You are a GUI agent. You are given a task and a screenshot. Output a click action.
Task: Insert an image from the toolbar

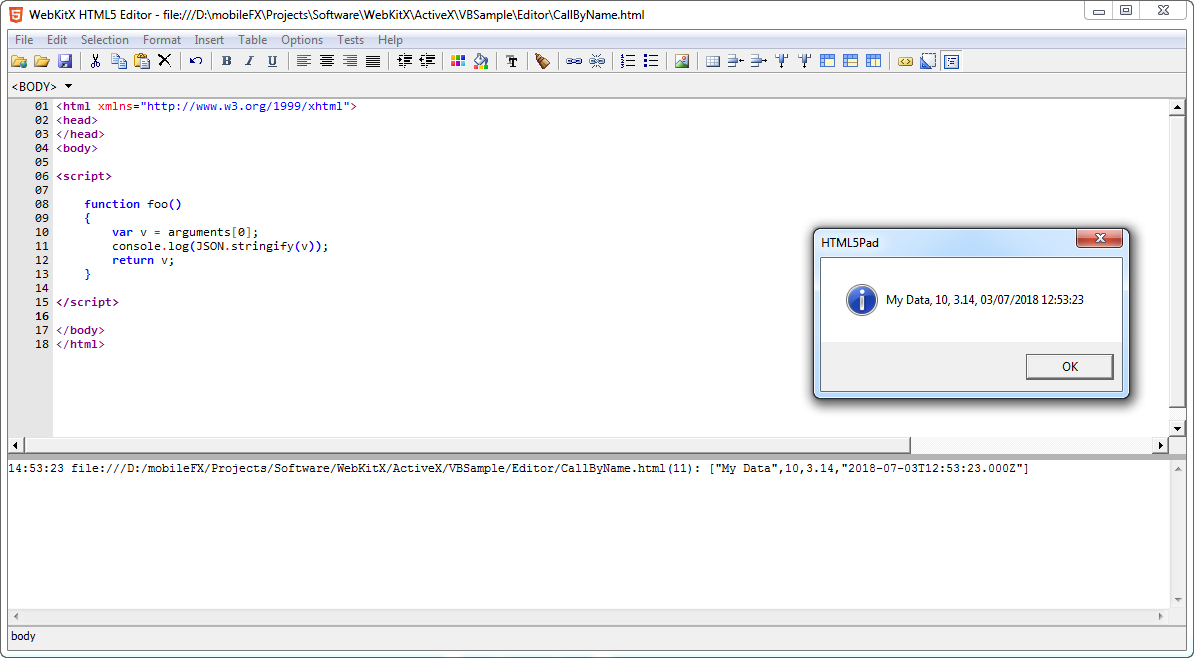[682, 61]
